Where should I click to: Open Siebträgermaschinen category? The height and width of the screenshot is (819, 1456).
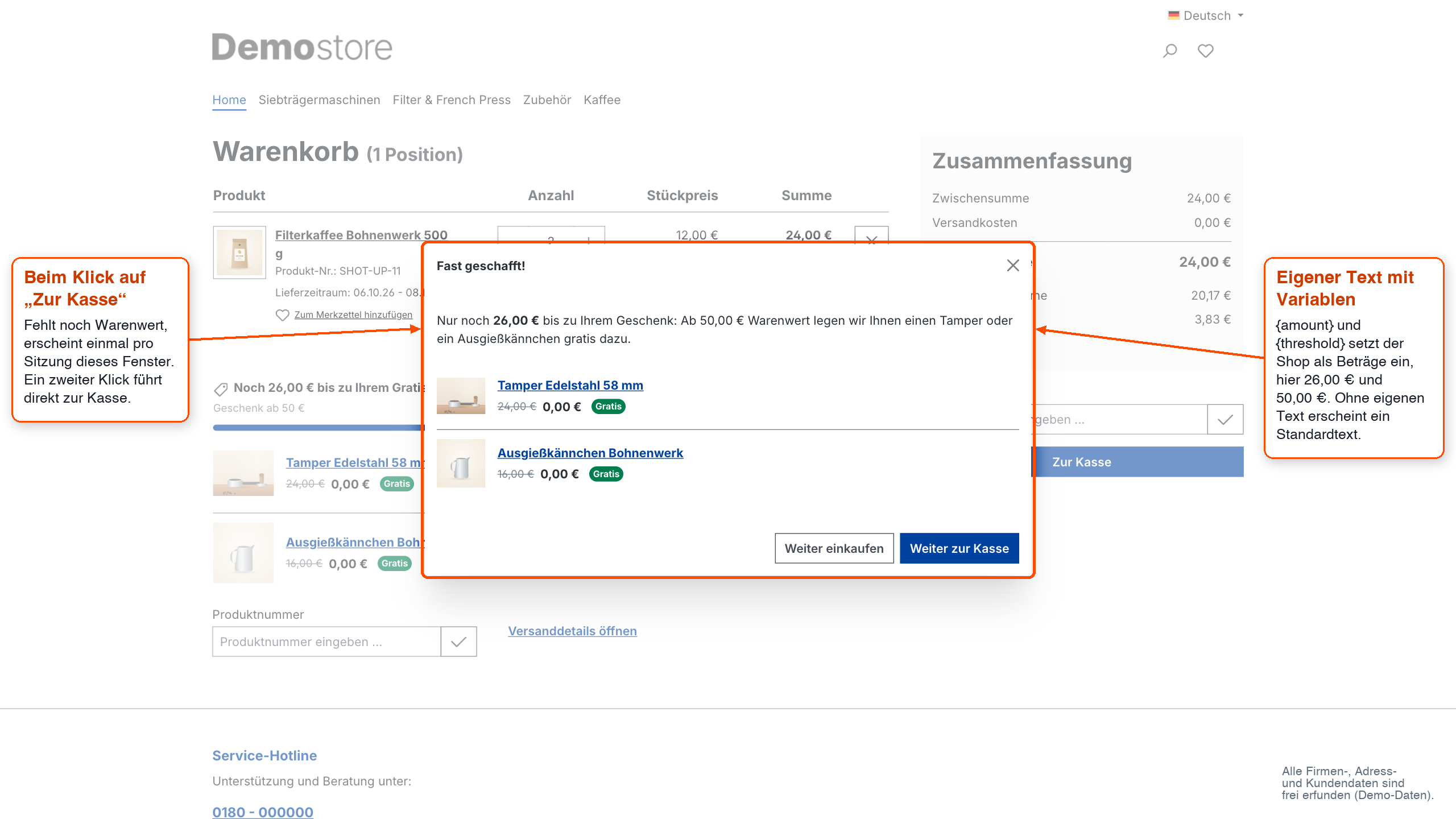(x=319, y=100)
